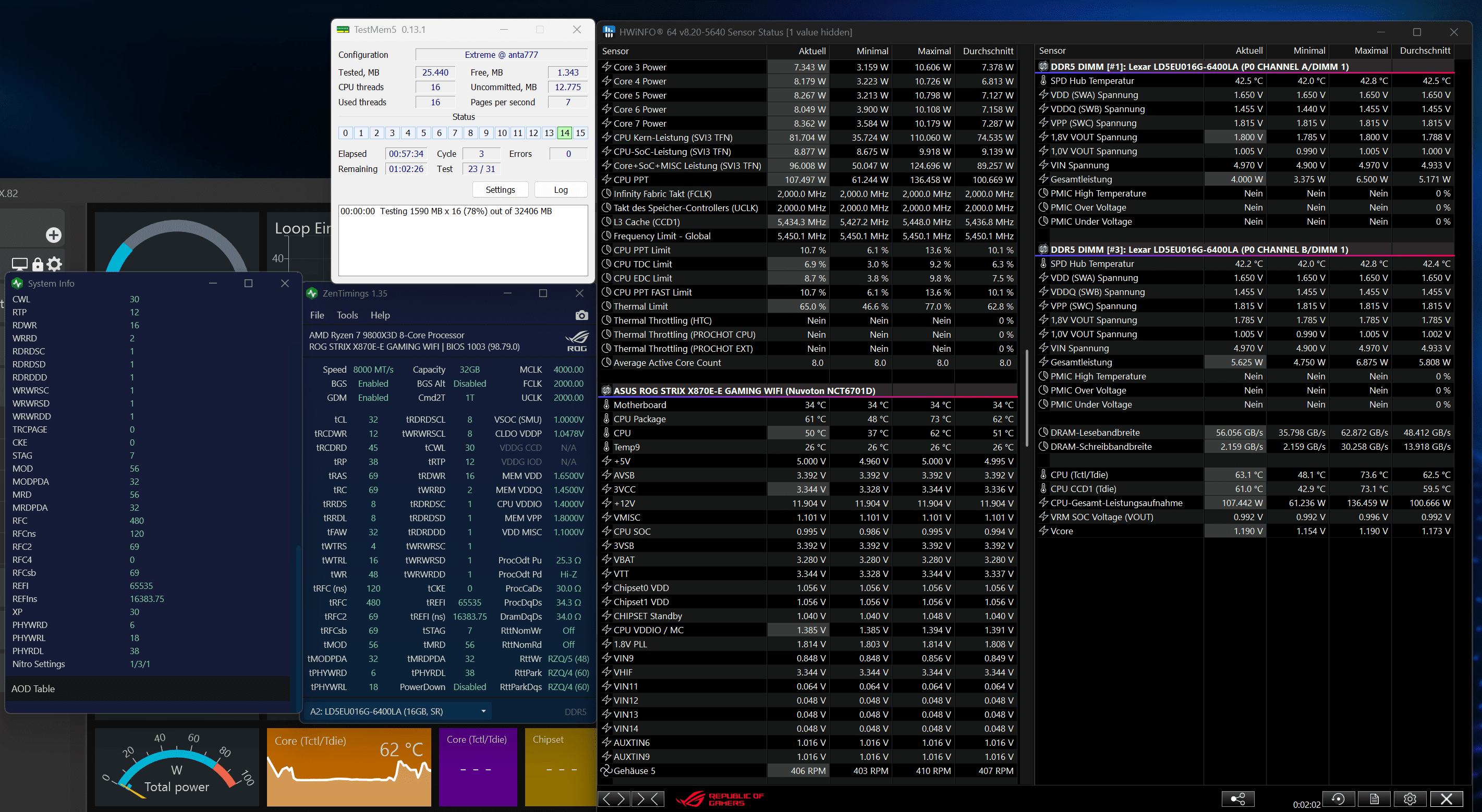Open HWiNFO logging document icon
This screenshot has width=1482, height=812.
[1374, 799]
